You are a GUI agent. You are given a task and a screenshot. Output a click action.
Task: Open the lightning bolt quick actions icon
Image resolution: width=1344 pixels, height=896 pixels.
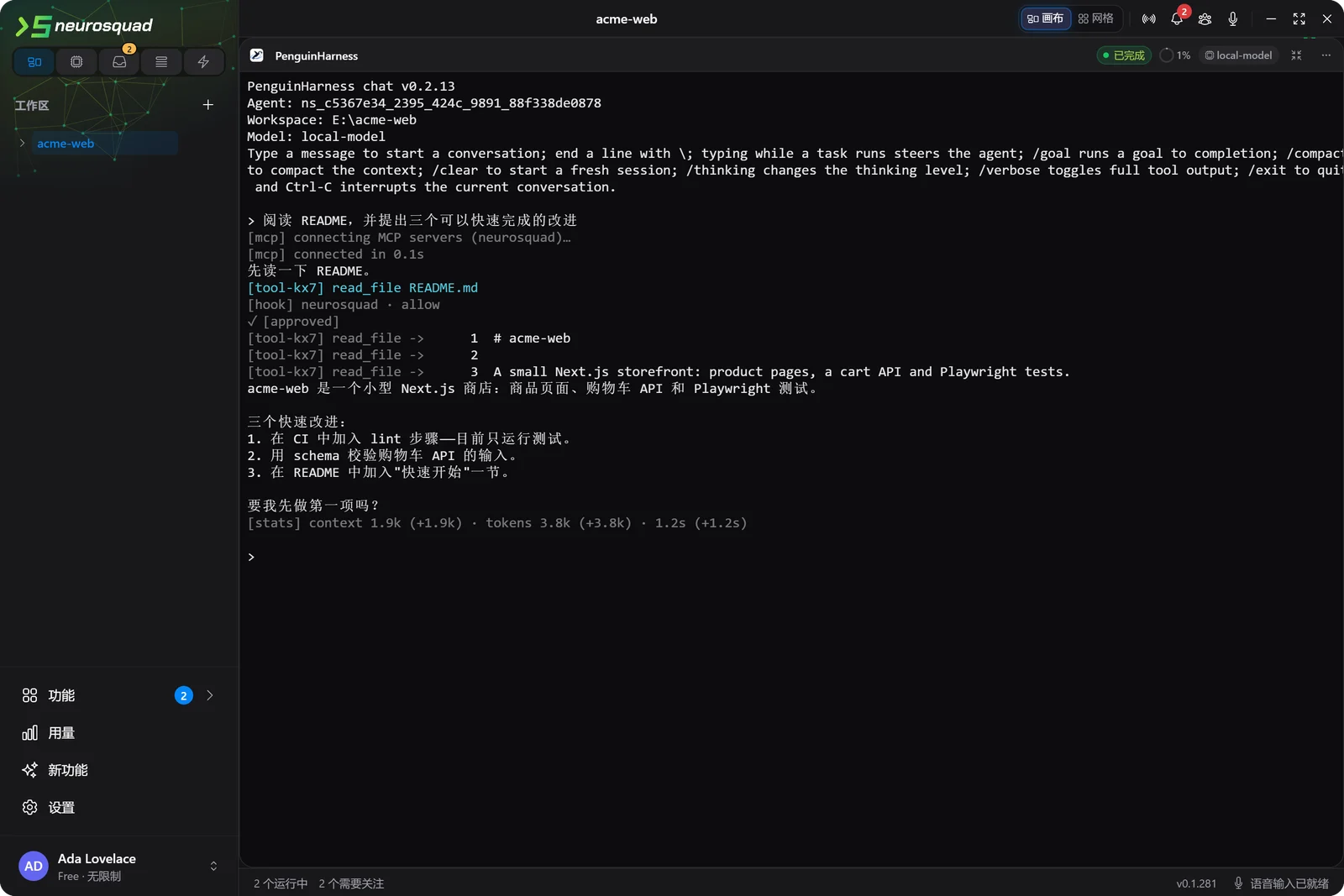[203, 62]
